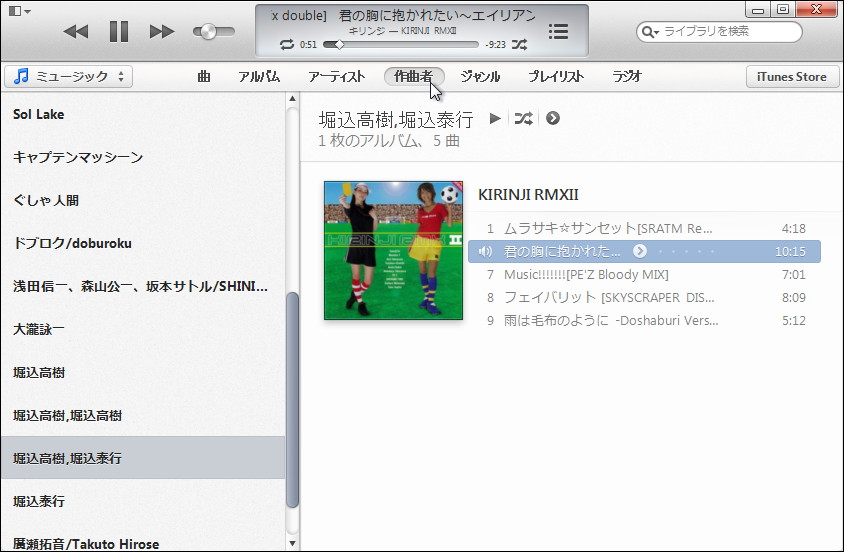Click the KIRINJI RMXII album title
The image size is (844, 552).
(x=528, y=195)
